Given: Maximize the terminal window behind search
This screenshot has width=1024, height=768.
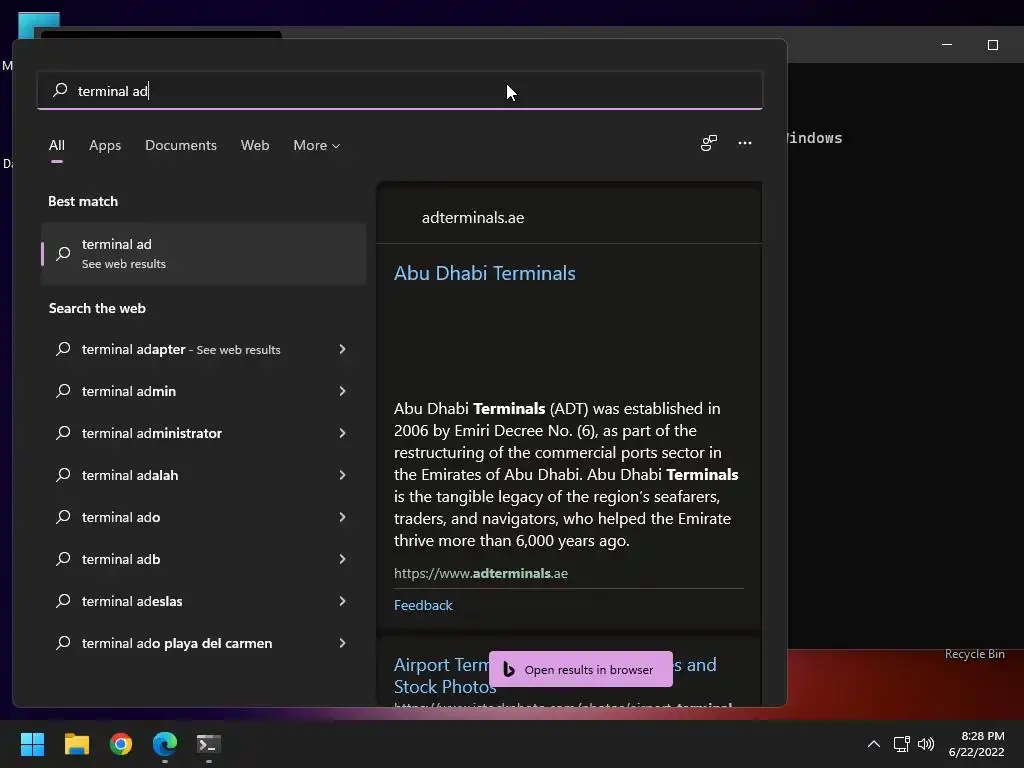Looking at the screenshot, I should (993, 45).
